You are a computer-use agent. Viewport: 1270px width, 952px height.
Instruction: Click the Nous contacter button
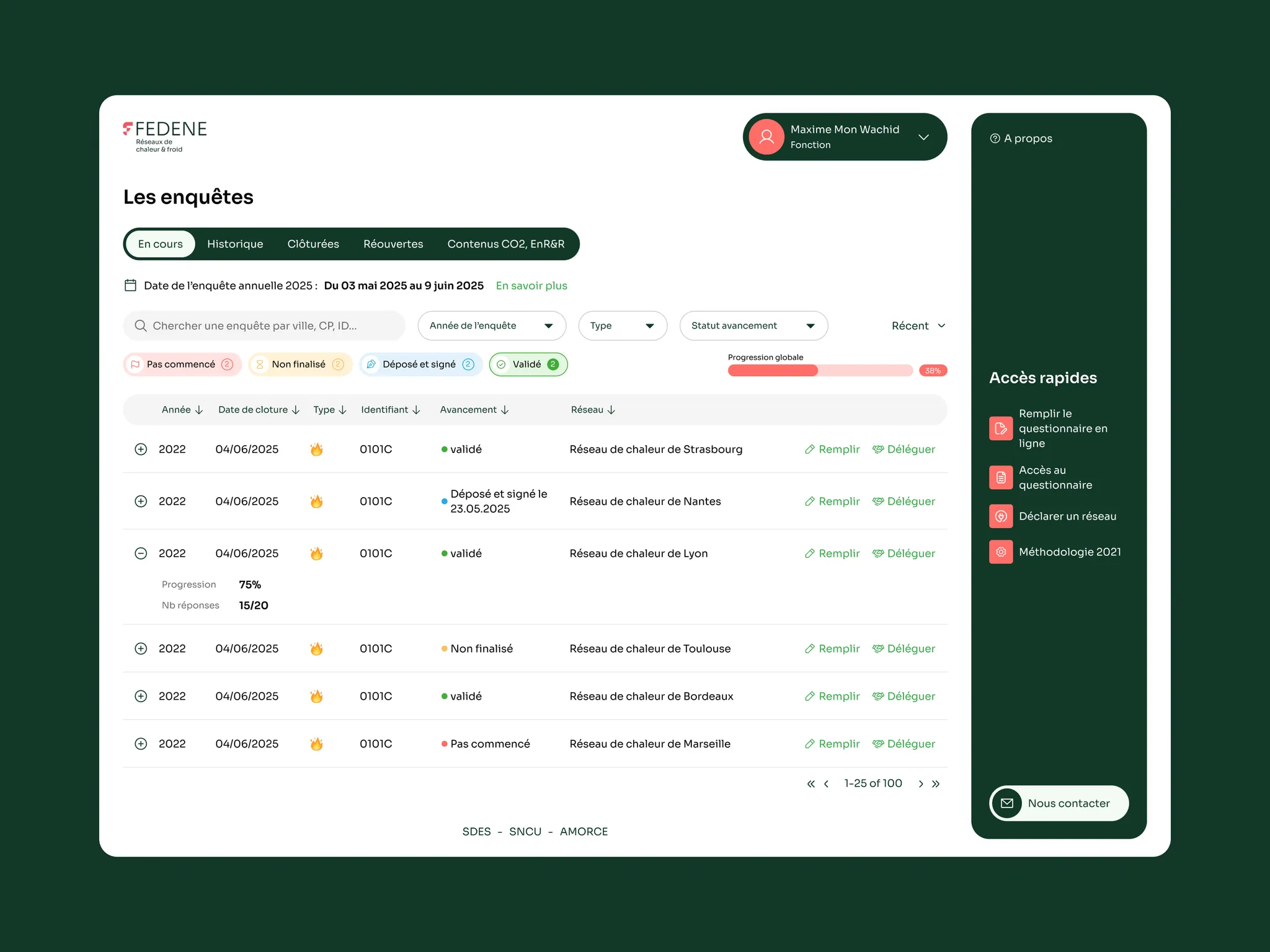click(x=1059, y=803)
